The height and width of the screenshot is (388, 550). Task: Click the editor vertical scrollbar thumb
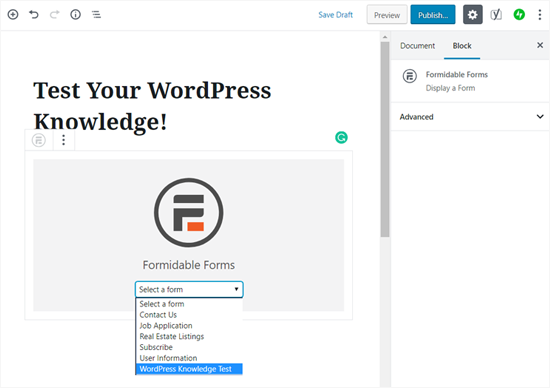(385, 140)
